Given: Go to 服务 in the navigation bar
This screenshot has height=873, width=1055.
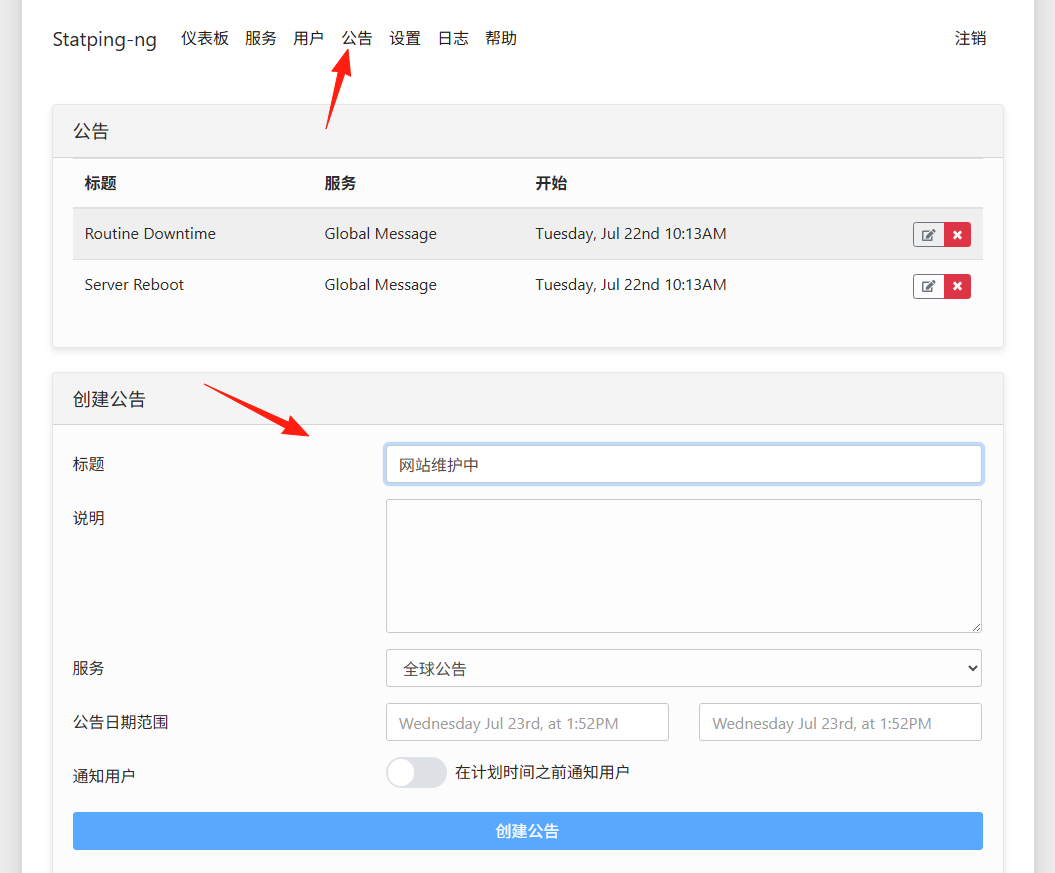Looking at the screenshot, I should tap(260, 38).
